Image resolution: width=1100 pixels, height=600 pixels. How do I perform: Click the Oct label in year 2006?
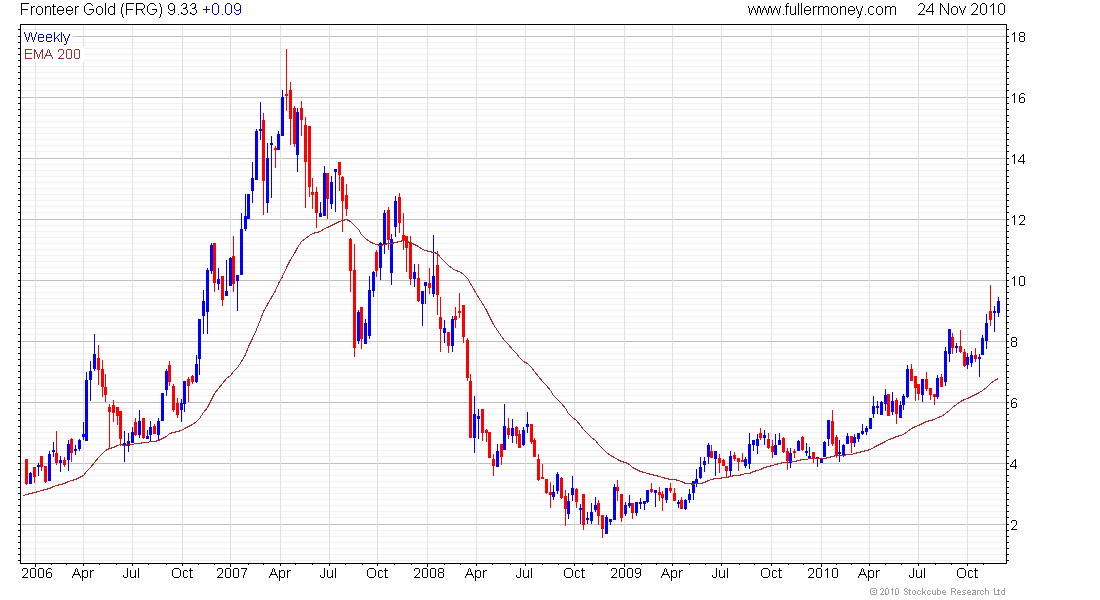tap(182, 573)
